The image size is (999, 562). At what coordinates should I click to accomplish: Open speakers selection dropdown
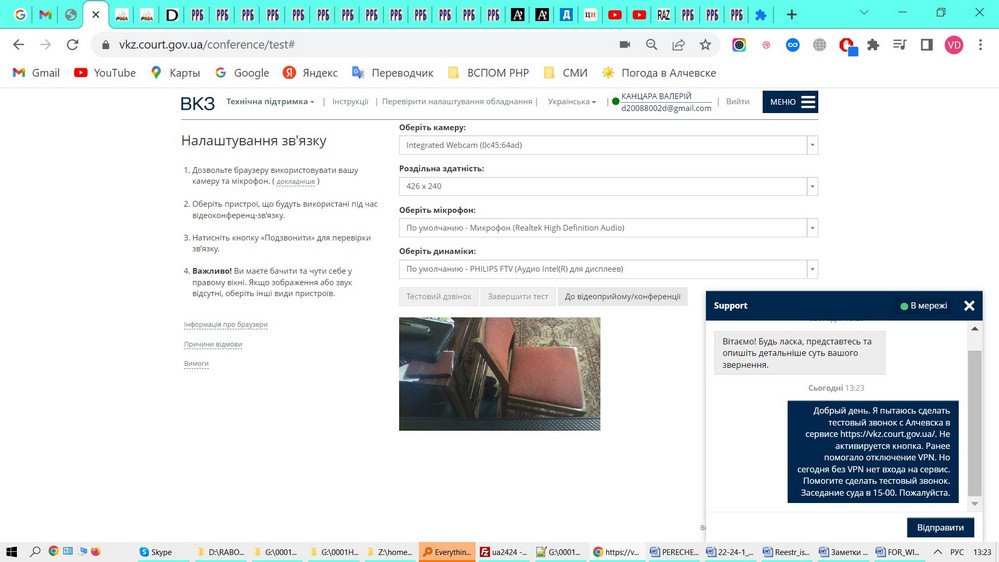[608, 269]
